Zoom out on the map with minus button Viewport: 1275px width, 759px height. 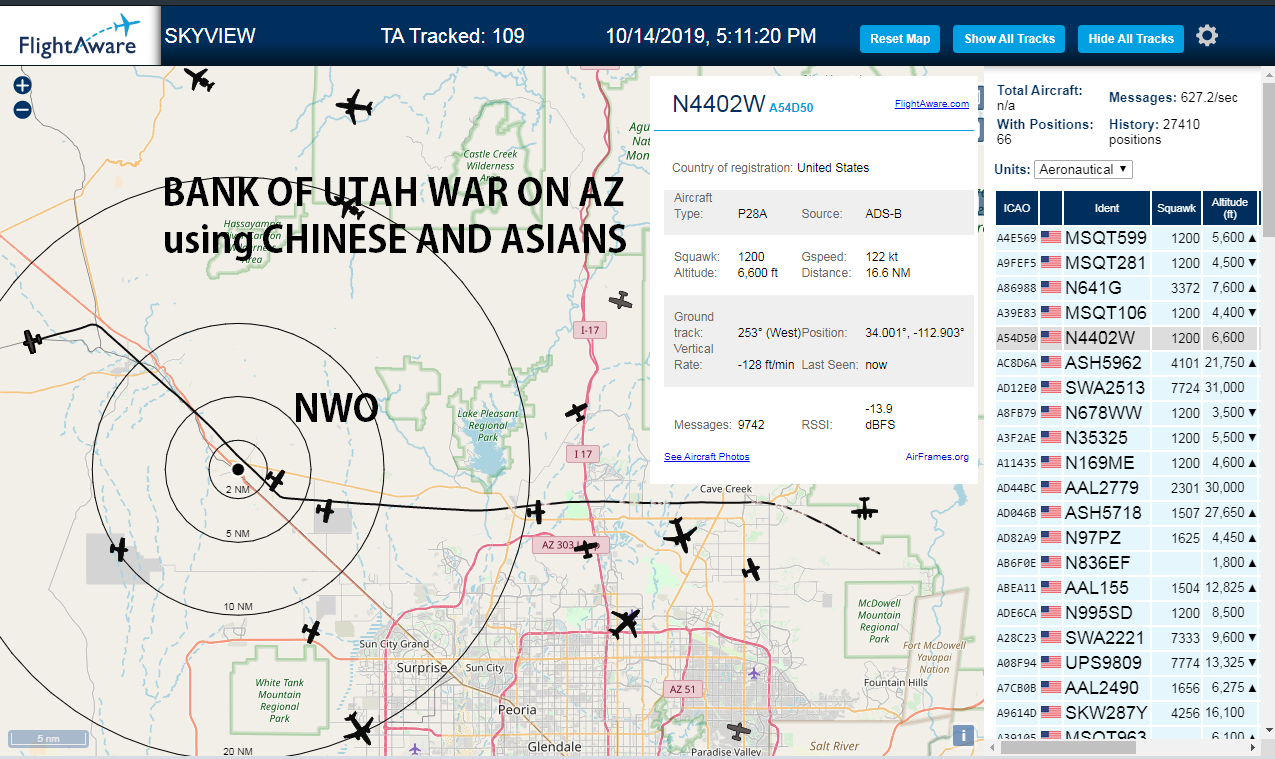[22, 110]
